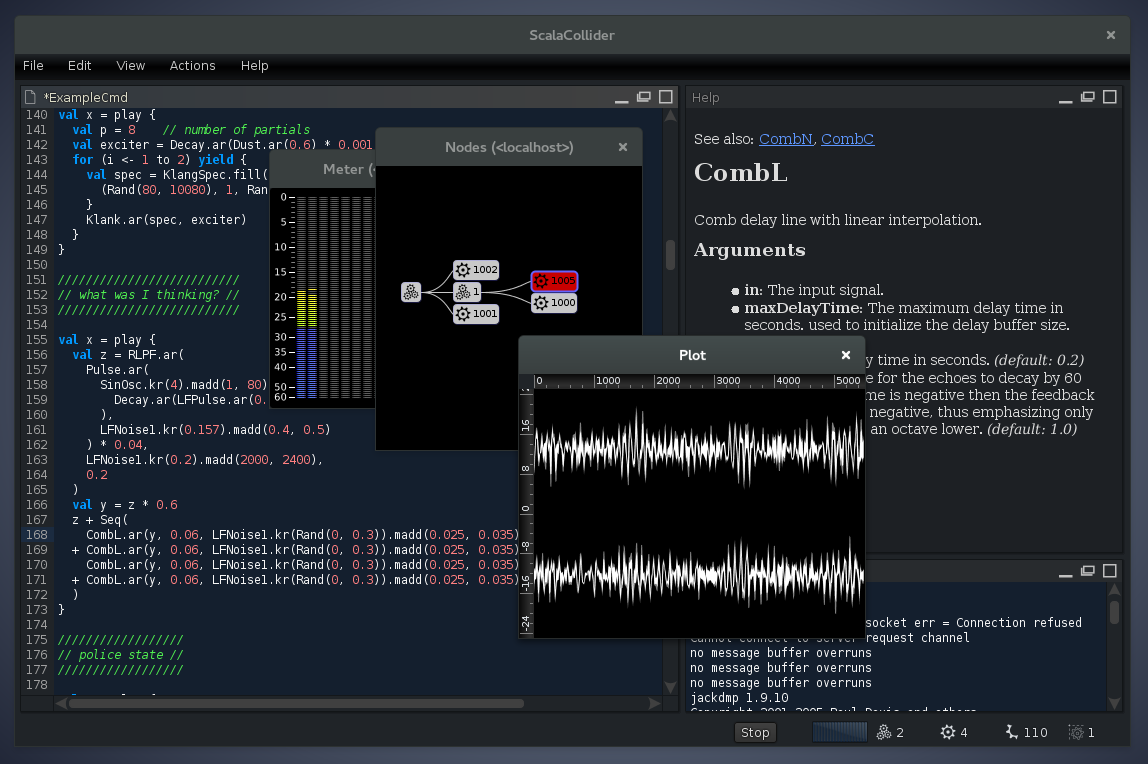
Task: Click the editor scroll-up arrow
Action: [x=670, y=116]
